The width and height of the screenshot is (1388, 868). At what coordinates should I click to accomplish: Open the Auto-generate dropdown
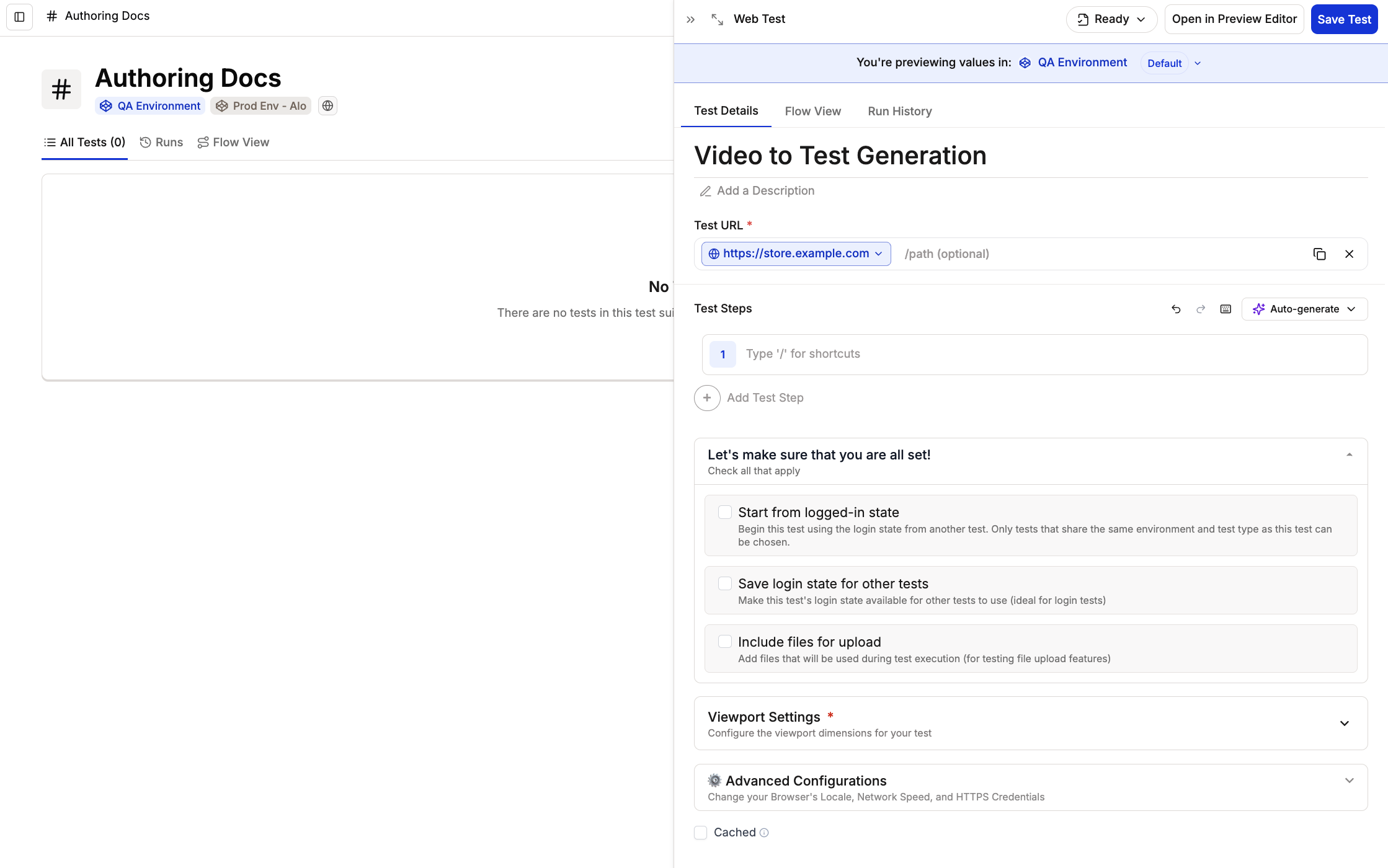tap(1304, 309)
